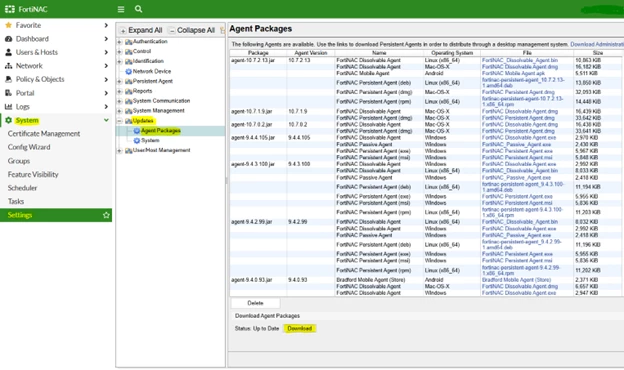624x370 pixels.
Task: Expand the Logs menu chevron
Action: tap(106, 106)
